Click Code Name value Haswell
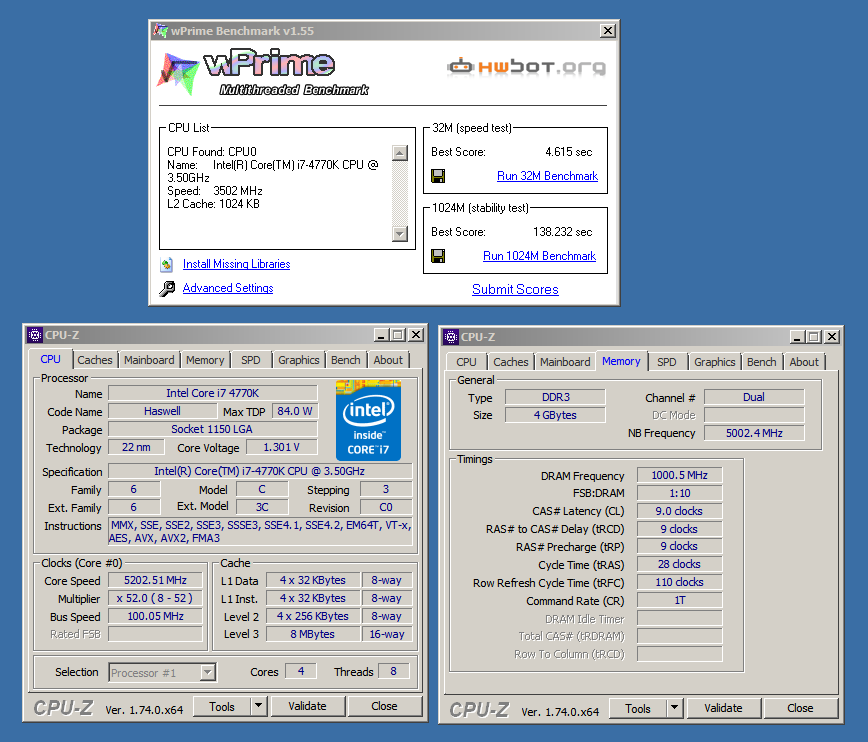 coord(162,411)
